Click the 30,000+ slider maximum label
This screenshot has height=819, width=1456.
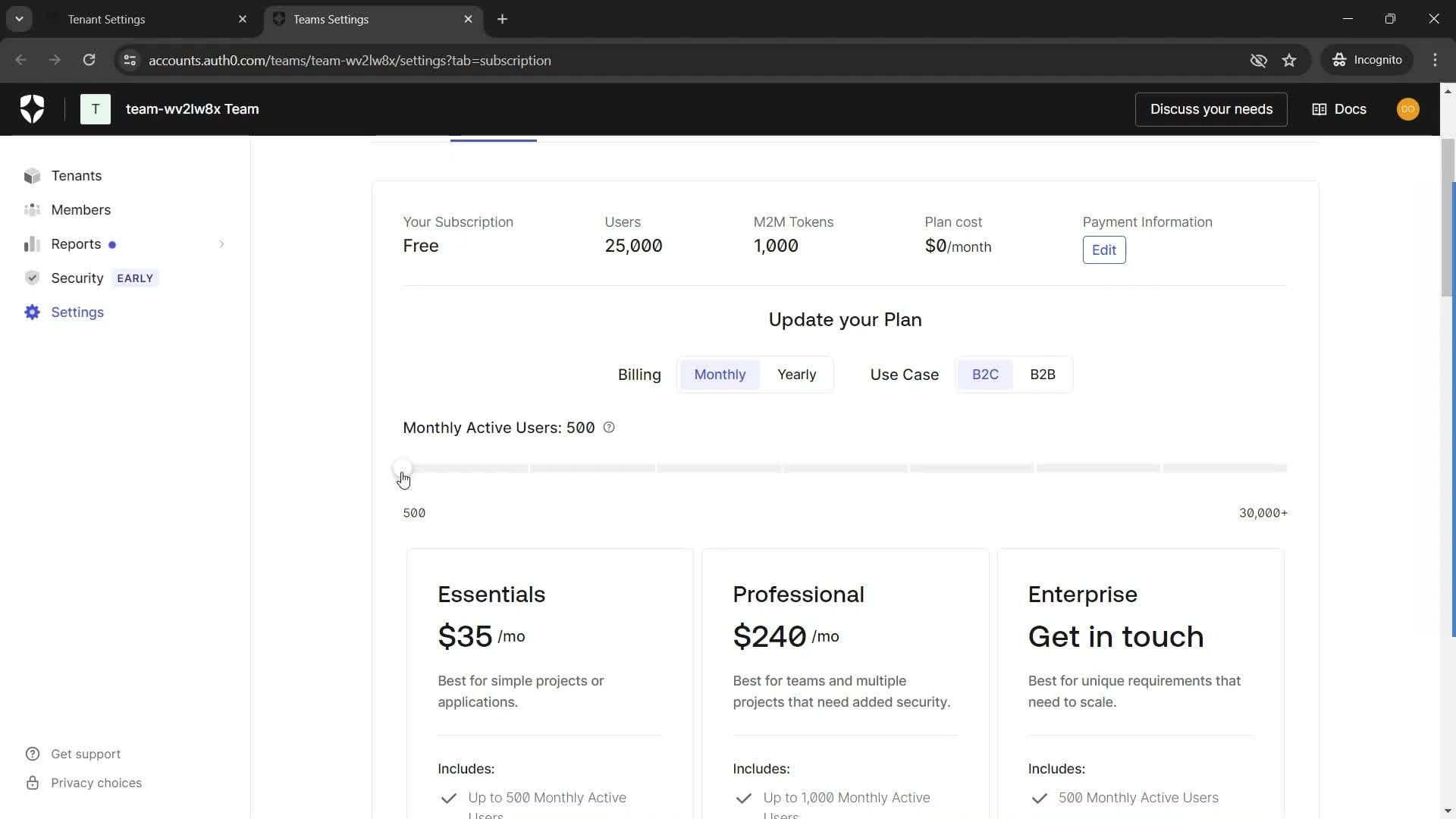point(1263,513)
